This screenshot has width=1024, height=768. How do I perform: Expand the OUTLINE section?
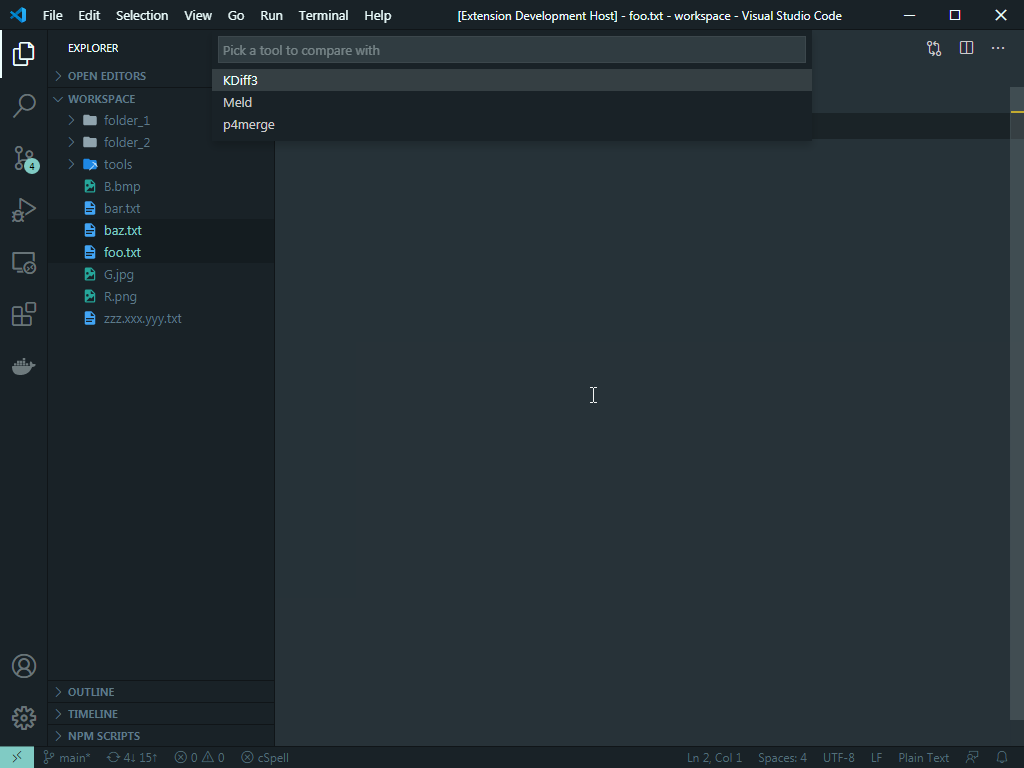click(x=90, y=692)
